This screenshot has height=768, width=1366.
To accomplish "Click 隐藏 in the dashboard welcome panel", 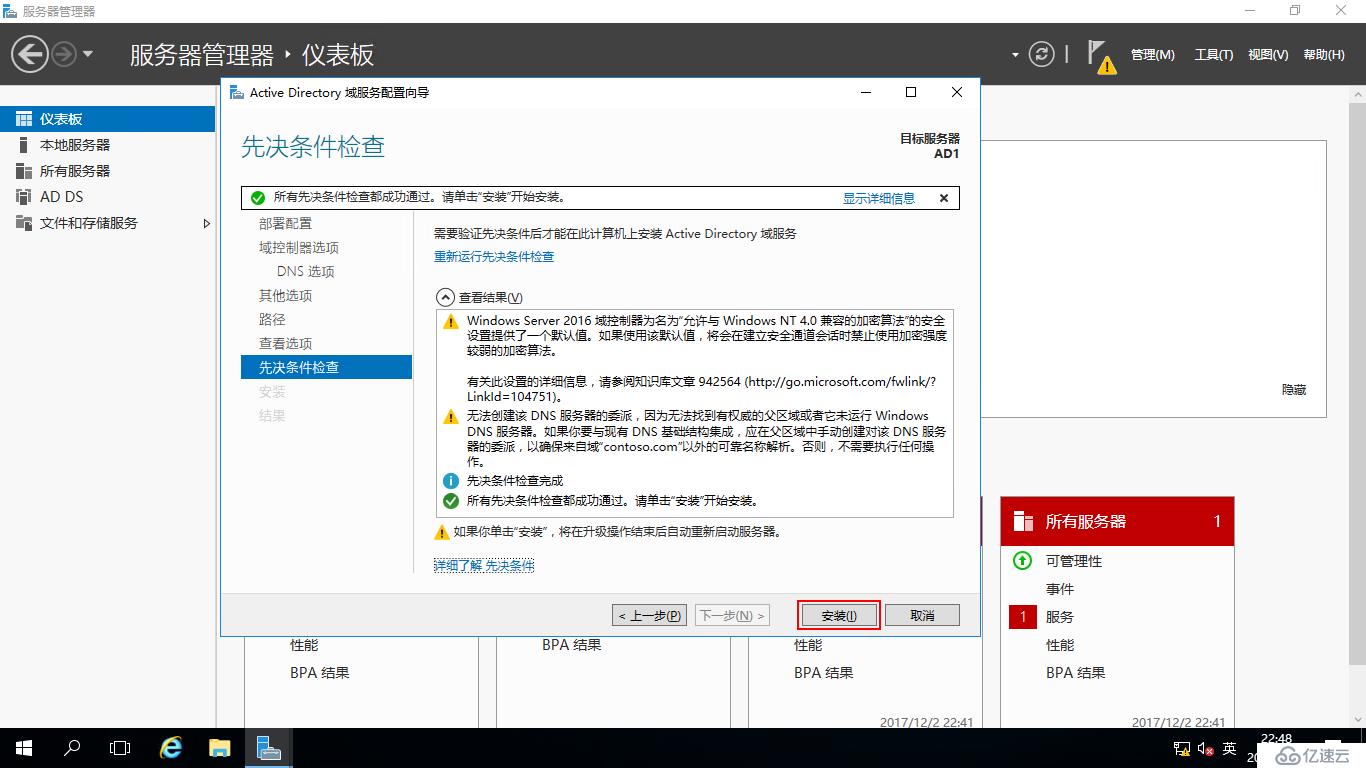I will (1294, 390).
